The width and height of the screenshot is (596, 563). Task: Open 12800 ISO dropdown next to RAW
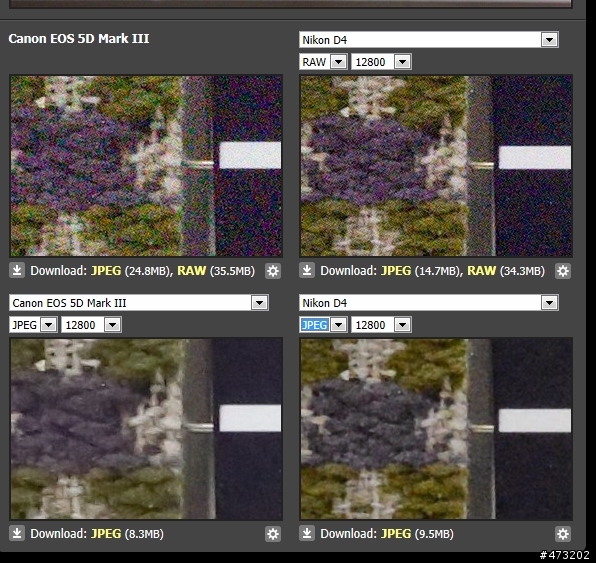(381, 62)
